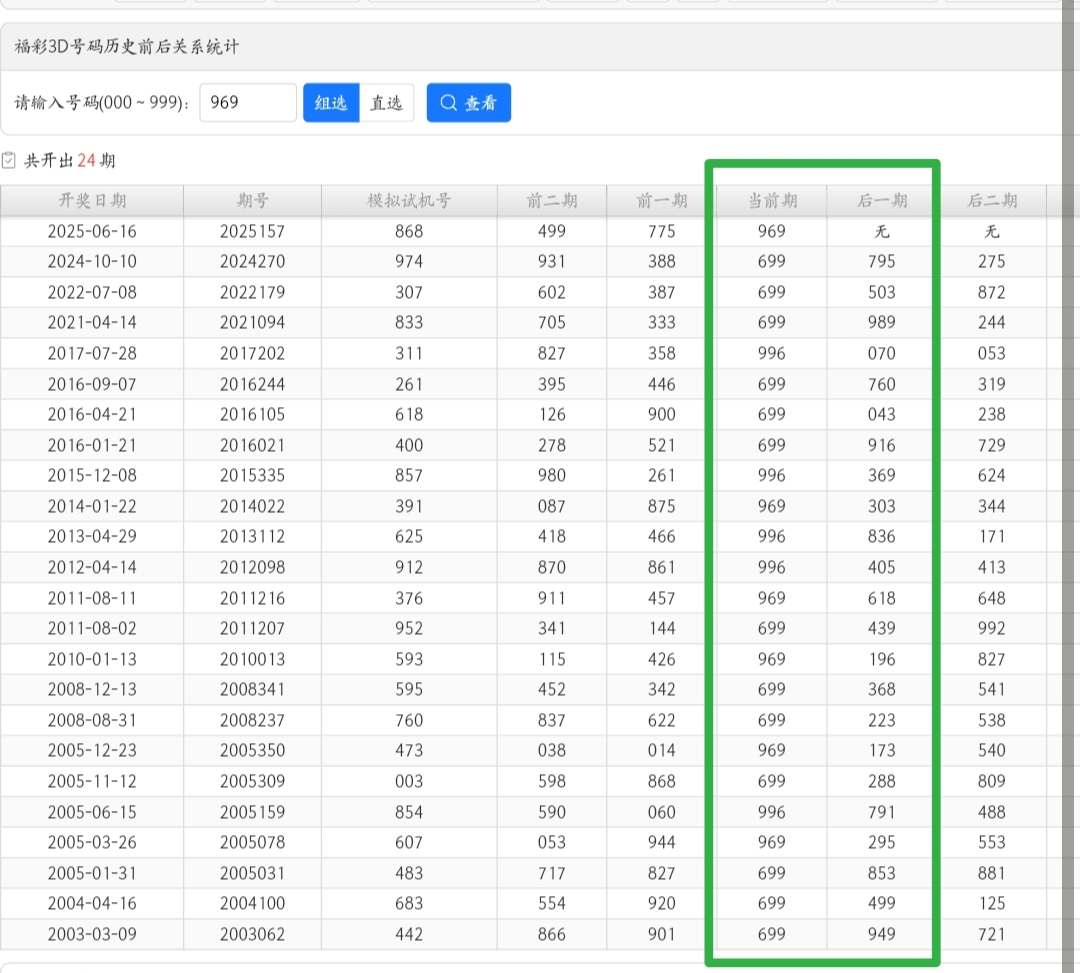The height and width of the screenshot is (973, 1080).
Task: Click the 24 count in 共开出24期
Action: click(x=86, y=160)
